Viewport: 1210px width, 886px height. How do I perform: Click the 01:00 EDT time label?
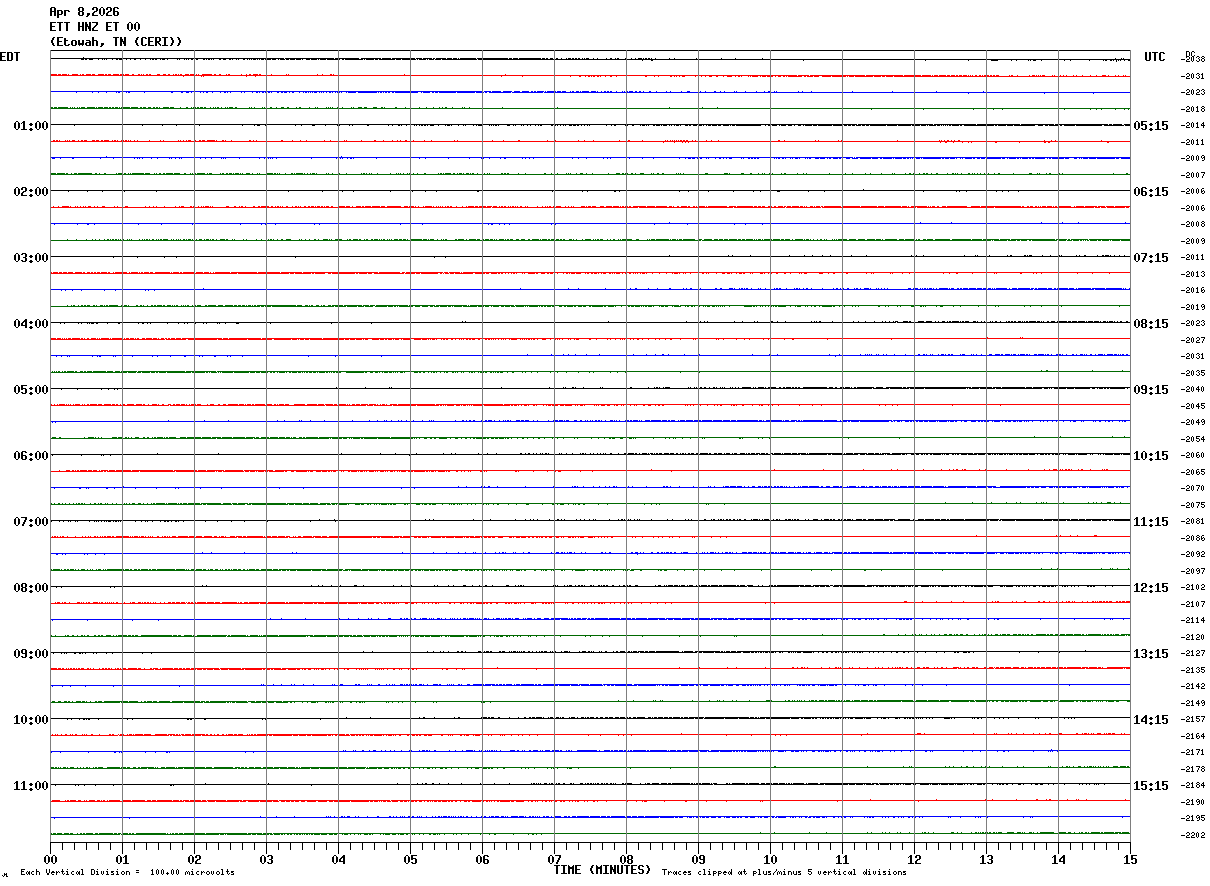tap(31, 126)
